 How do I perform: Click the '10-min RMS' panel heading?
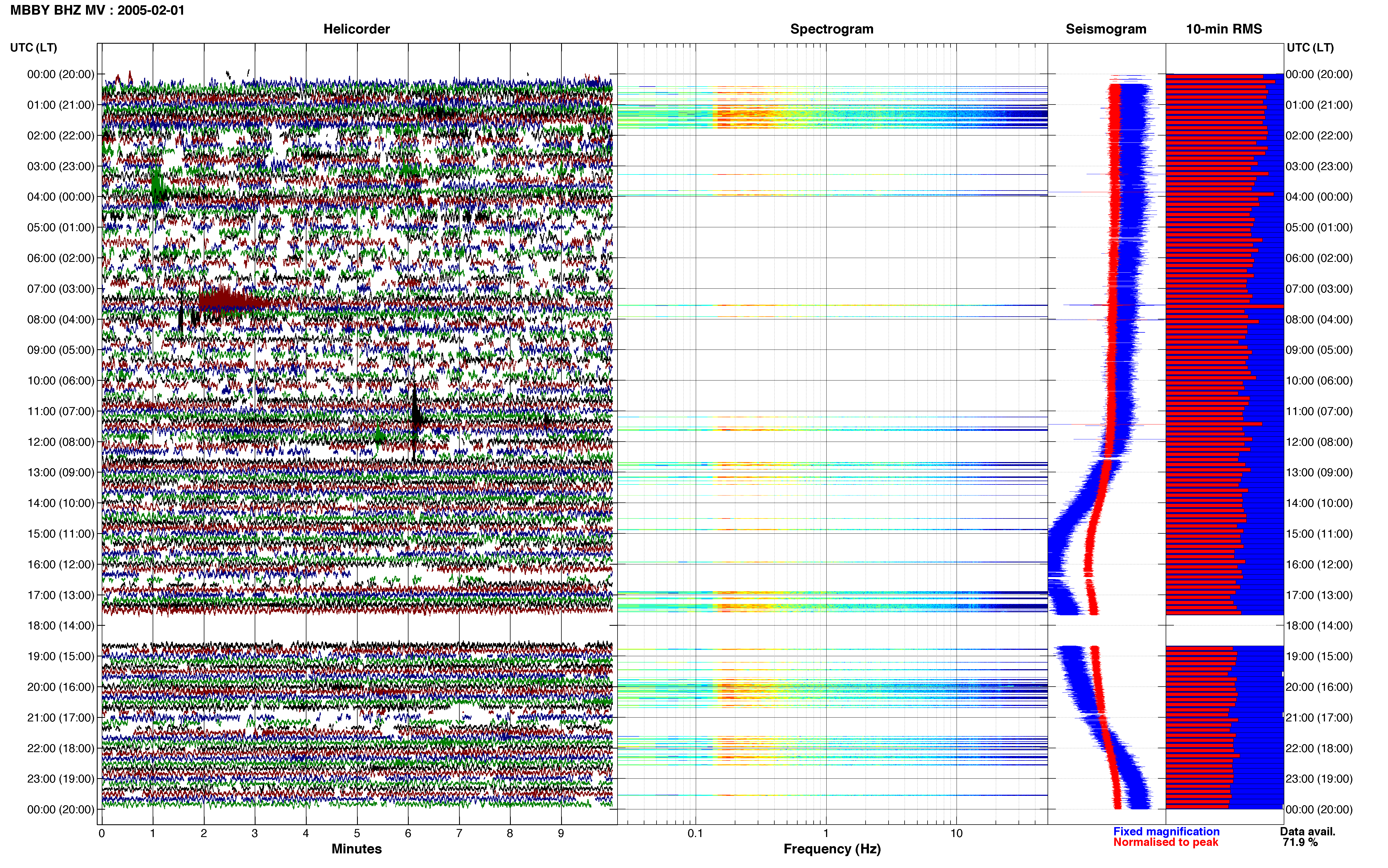1224,29
